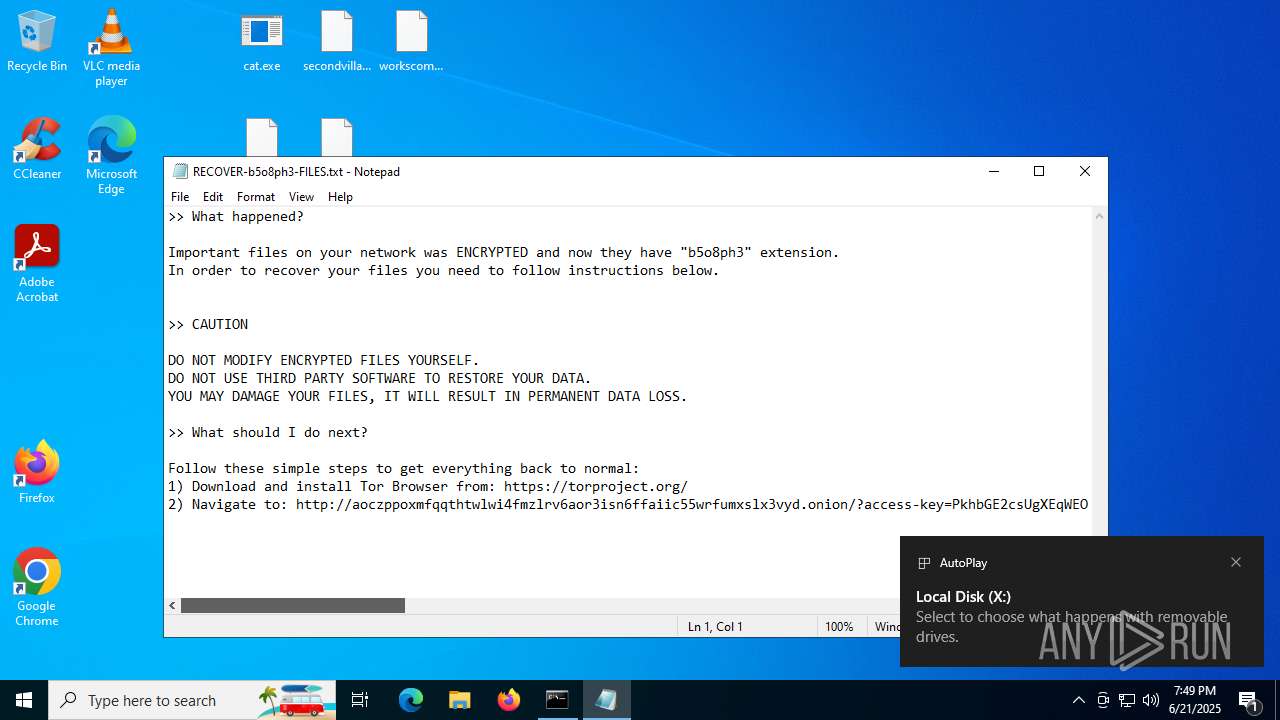Open the Format menu in Notepad

[256, 197]
